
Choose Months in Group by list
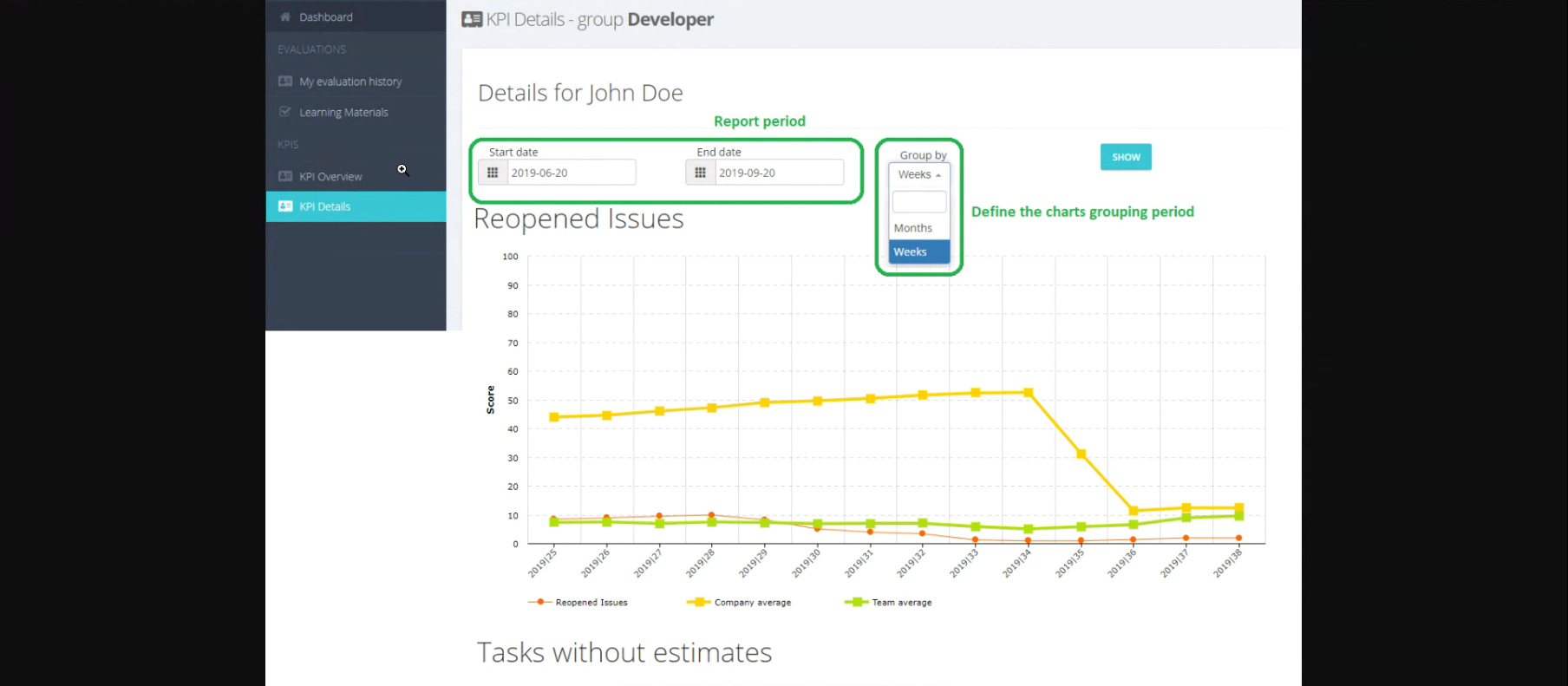tap(919, 228)
